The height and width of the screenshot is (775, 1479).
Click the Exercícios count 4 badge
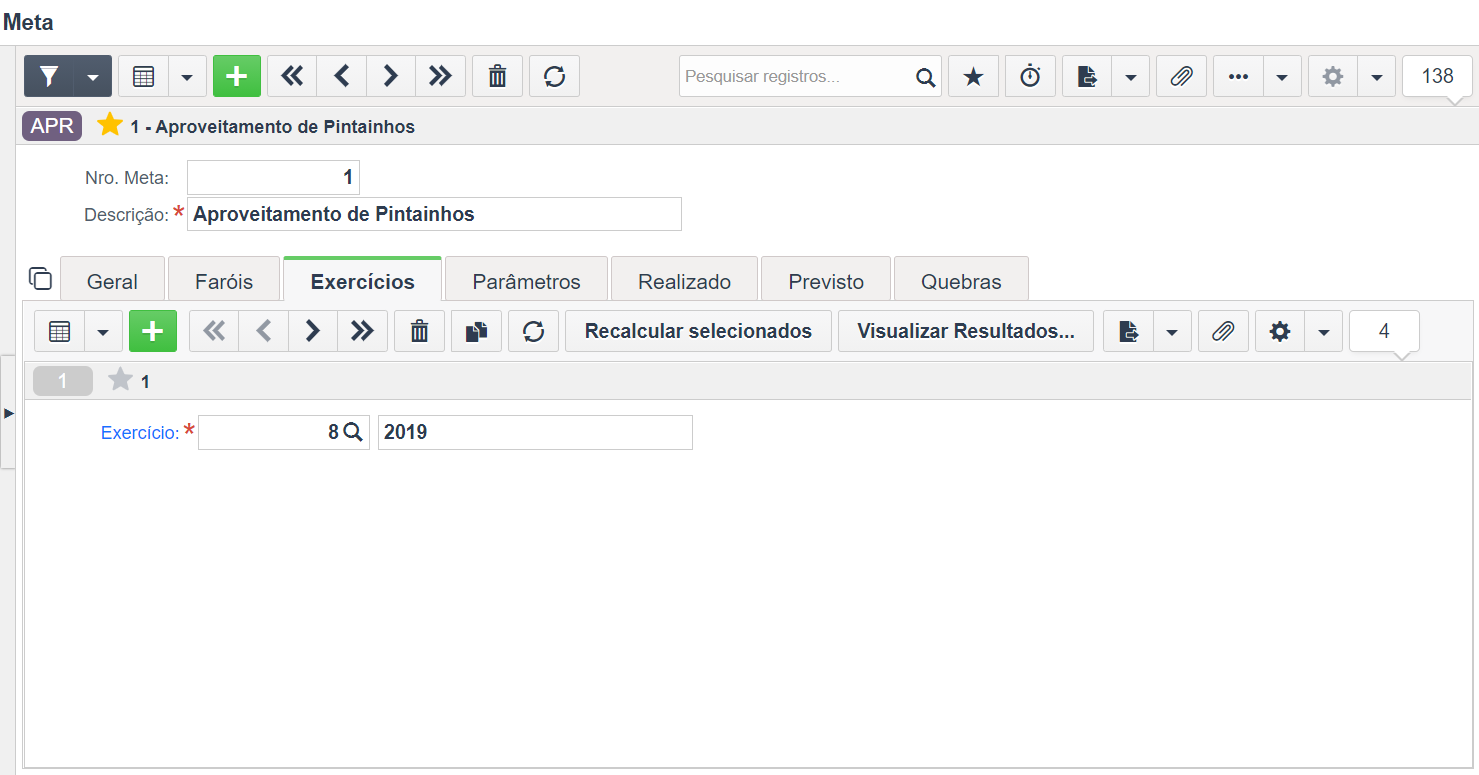(1384, 331)
